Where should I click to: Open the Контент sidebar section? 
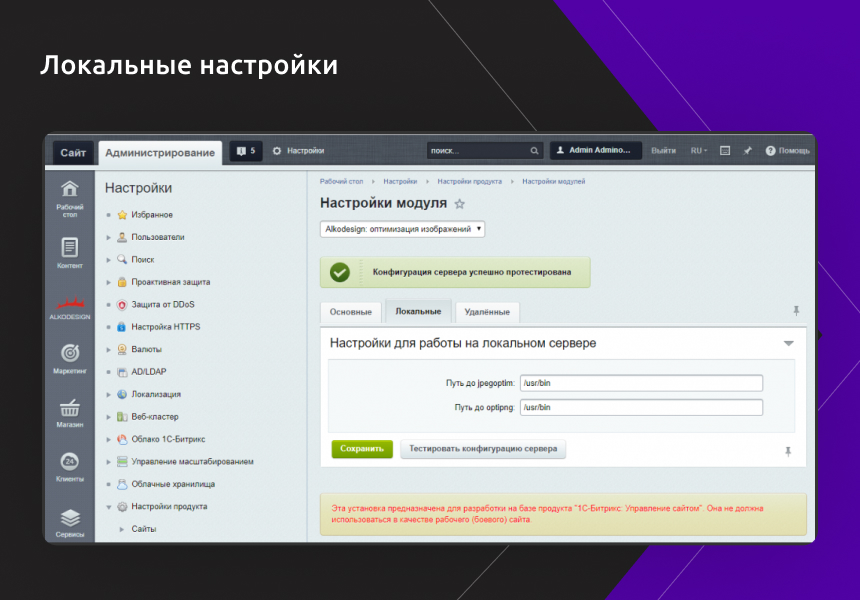tap(69, 248)
